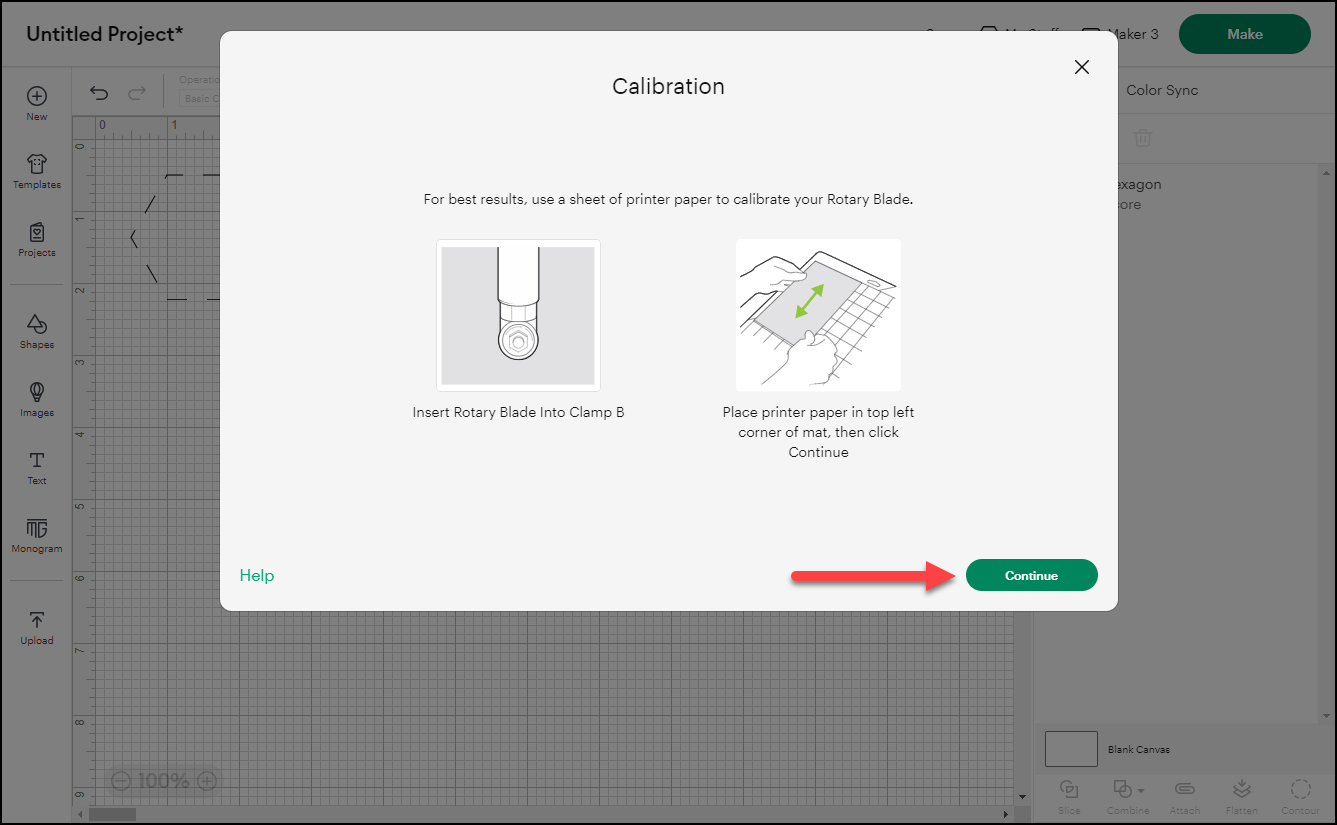Image resolution: width=1337 pixels, height=825 pixels.
Task: Click the Blank Canvas swatch
Action: (1071, 749)
